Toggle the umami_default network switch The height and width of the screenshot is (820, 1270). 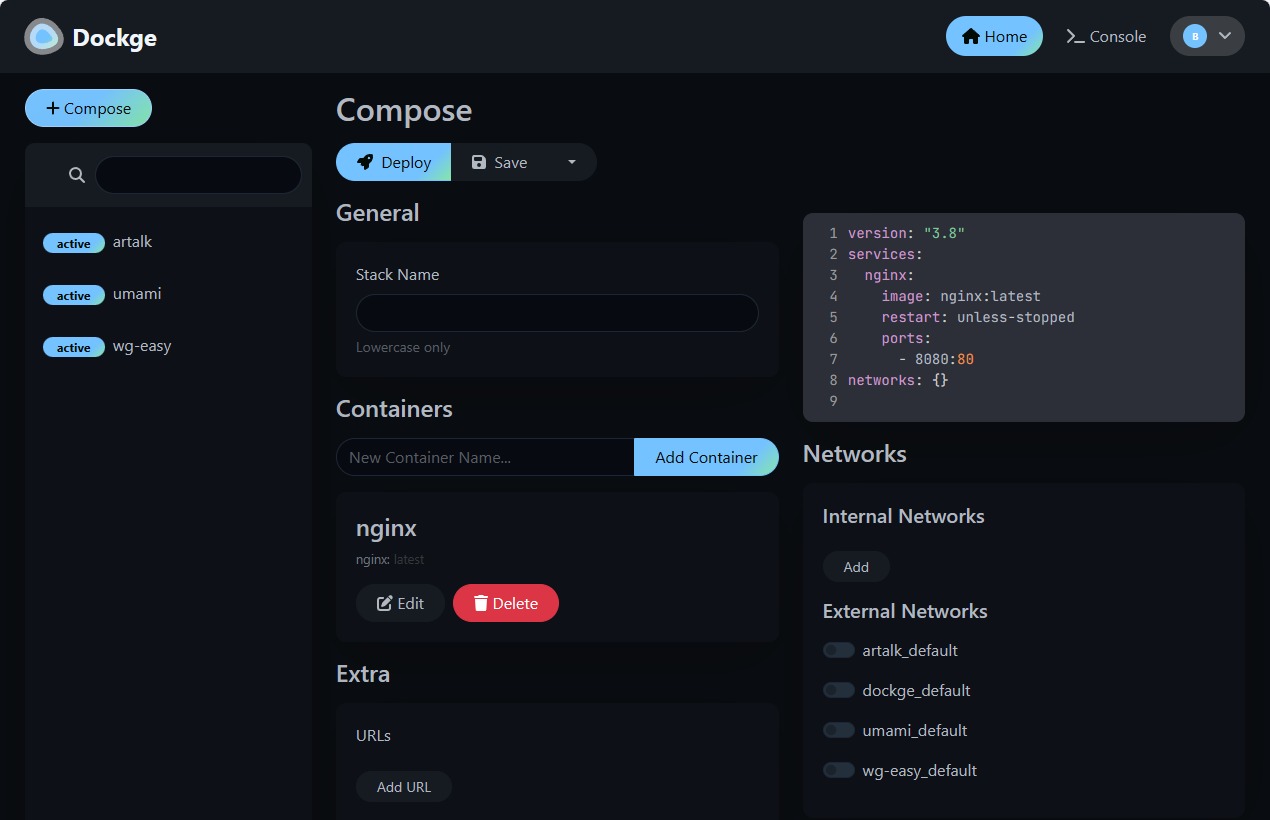(838, 729)
